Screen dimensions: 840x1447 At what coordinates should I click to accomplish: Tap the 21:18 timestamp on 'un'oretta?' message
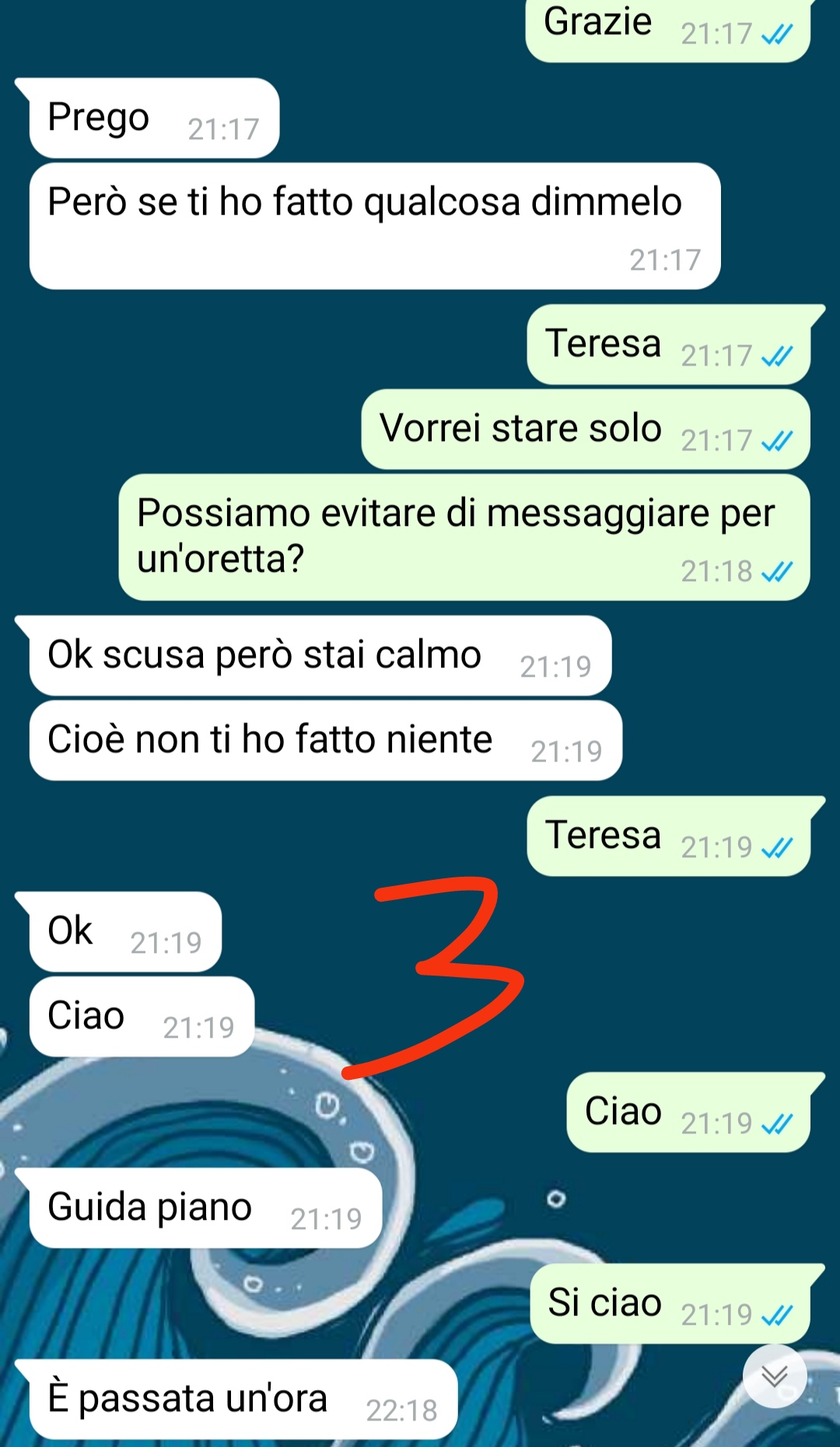(x=716, y=572)
